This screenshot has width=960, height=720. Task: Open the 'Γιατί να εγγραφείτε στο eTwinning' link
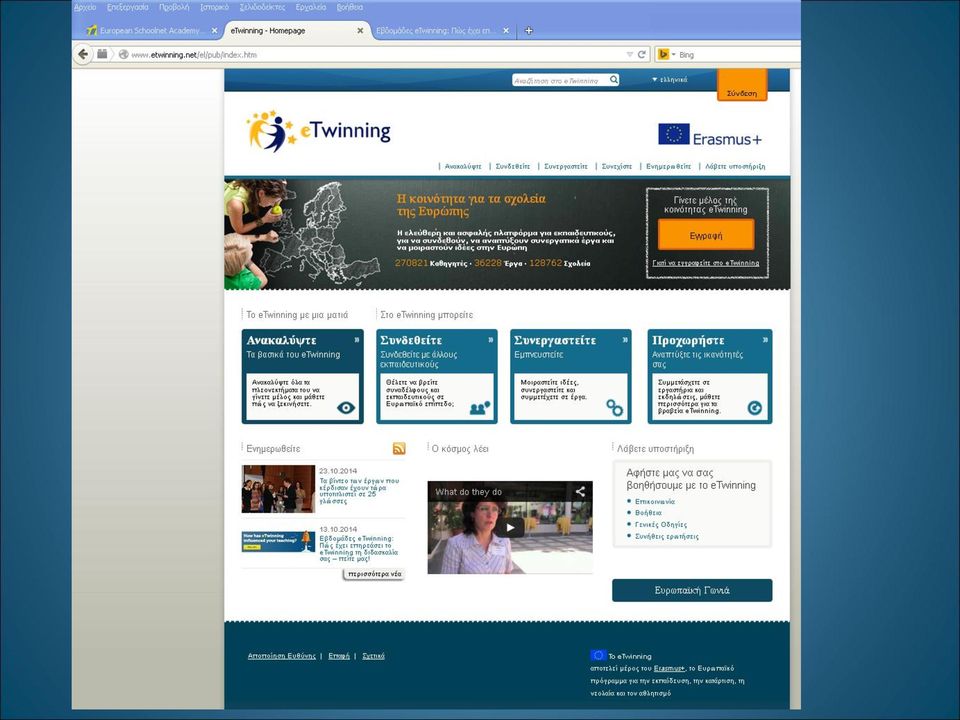(x=706, y=263)
